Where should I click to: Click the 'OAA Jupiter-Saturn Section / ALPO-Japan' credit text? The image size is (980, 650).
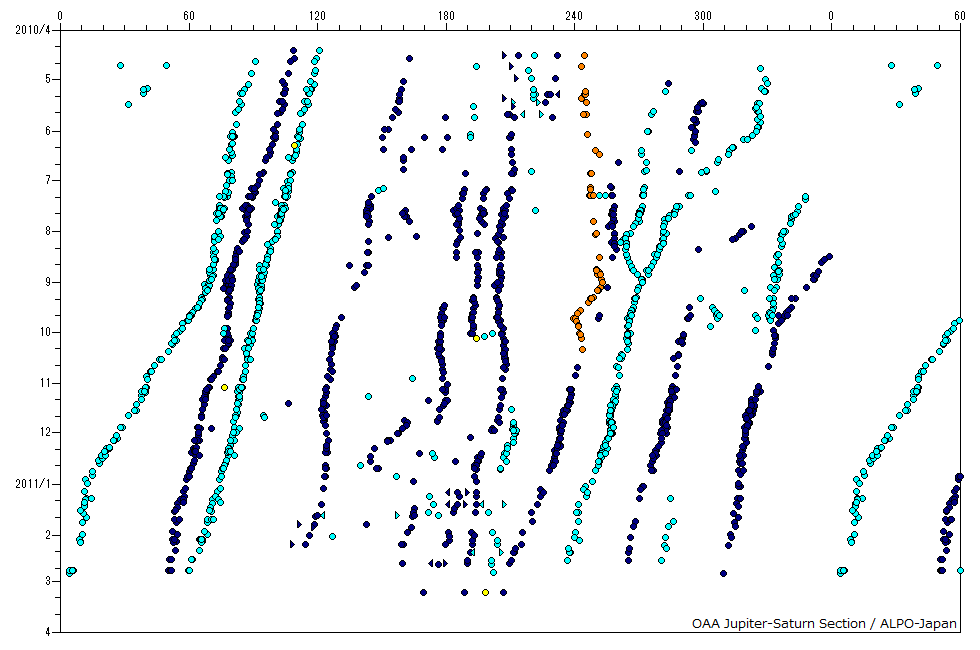click(824, 623)
